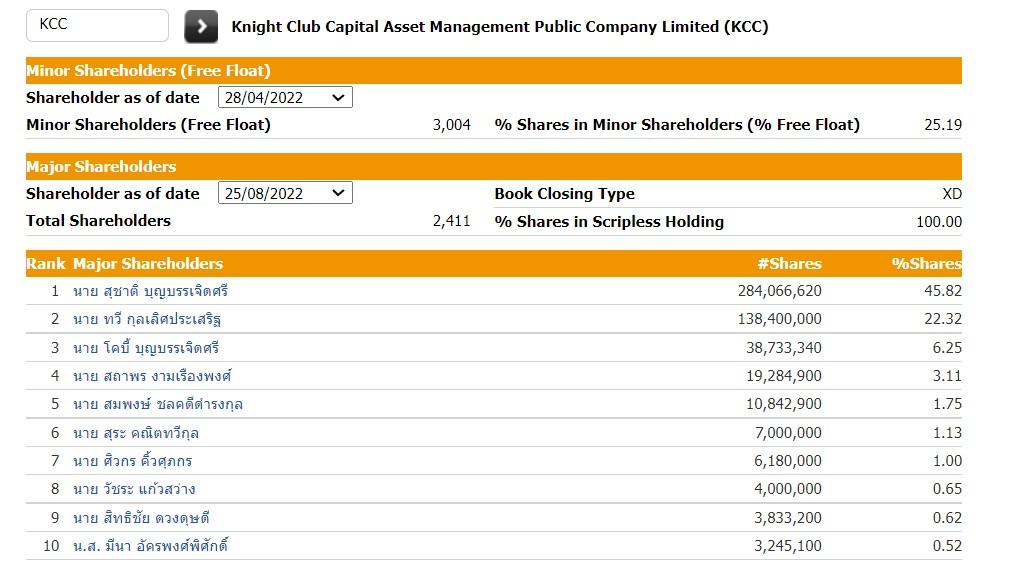Click the %Shares column header
1023x584 pixels.
926,264
